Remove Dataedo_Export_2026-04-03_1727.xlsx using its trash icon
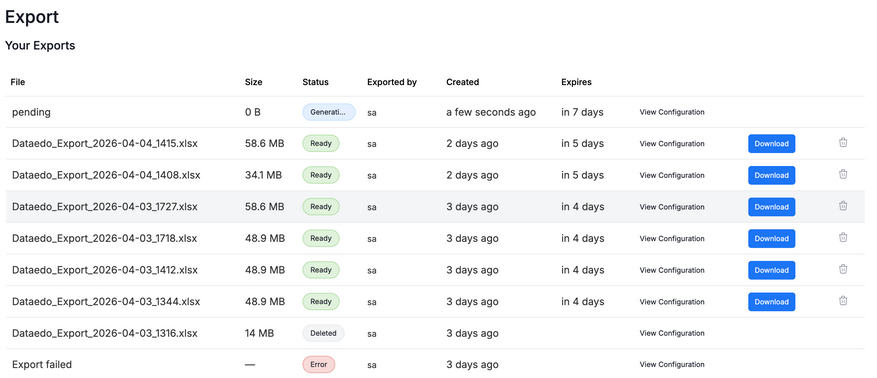Image resolution: width=877 pixels, height=378 pixels. [x=843, y=206]
